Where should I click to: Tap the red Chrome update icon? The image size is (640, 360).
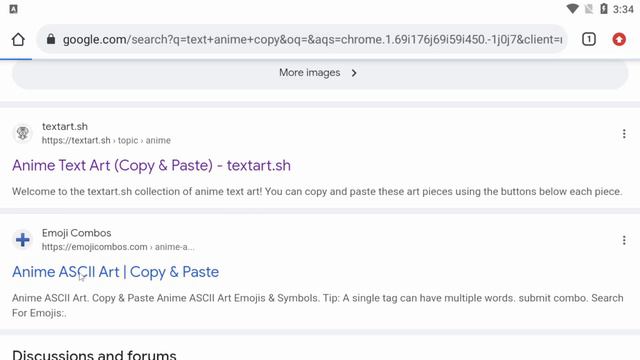(619, 39)
